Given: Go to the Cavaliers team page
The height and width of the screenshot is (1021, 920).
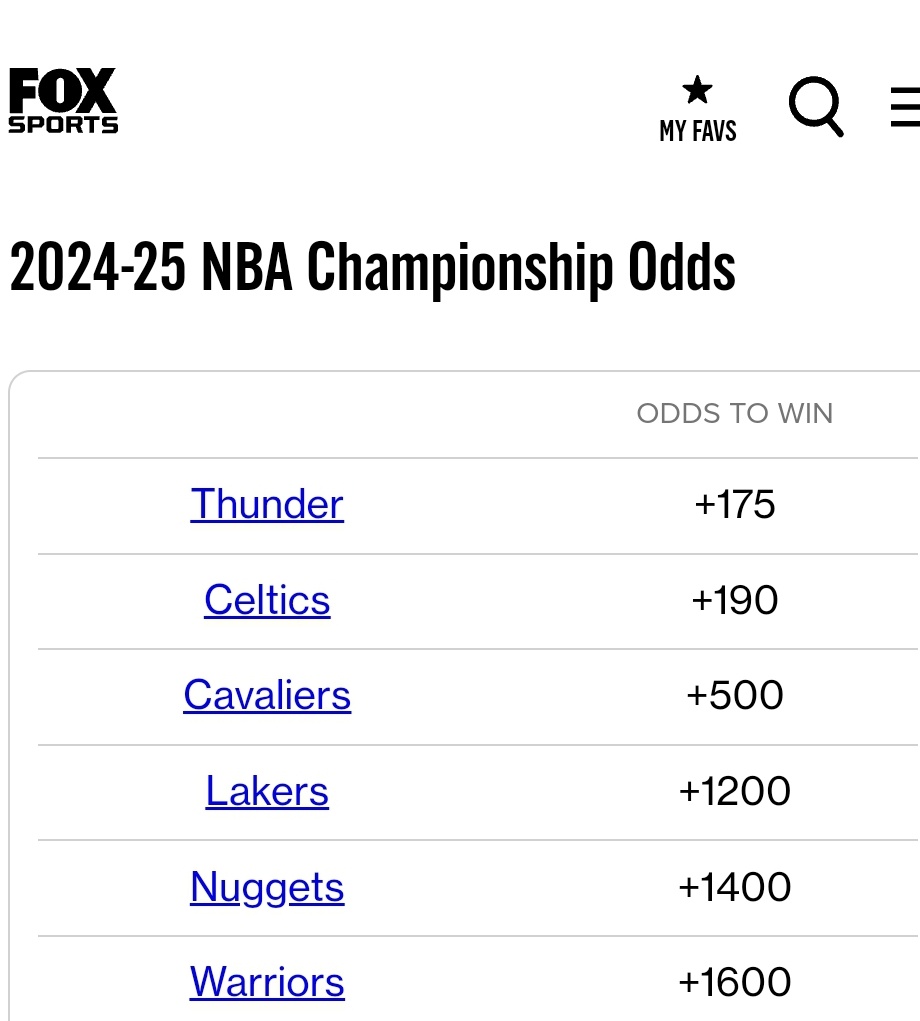Looking at the screenshot, I should tap(267, 695).
